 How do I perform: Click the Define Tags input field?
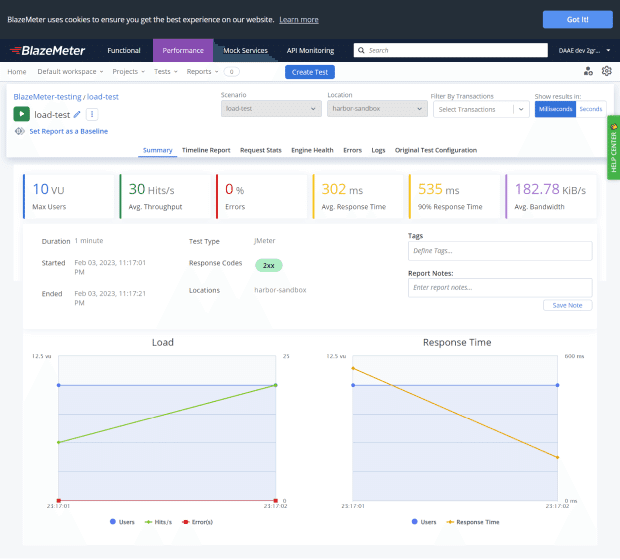coord(500,251)
